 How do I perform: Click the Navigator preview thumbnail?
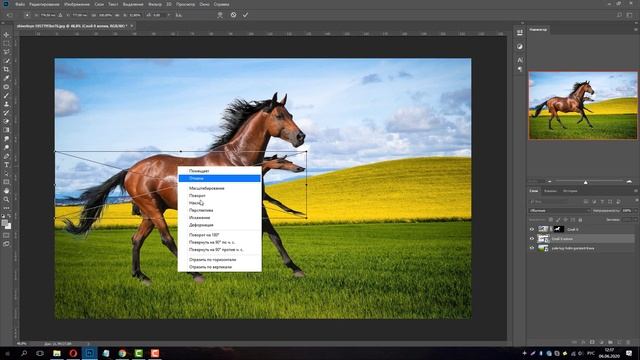(x=583, y=106)
